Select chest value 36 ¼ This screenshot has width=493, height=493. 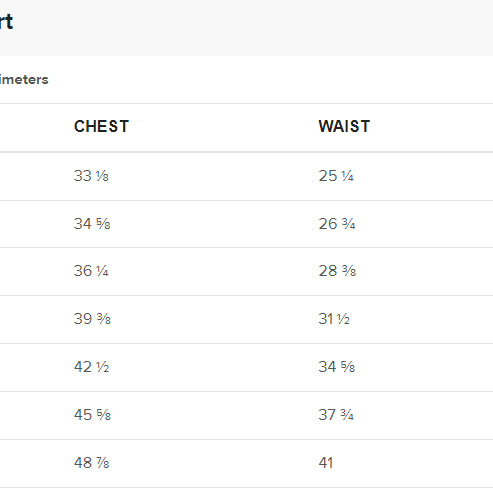coord(91,271)
